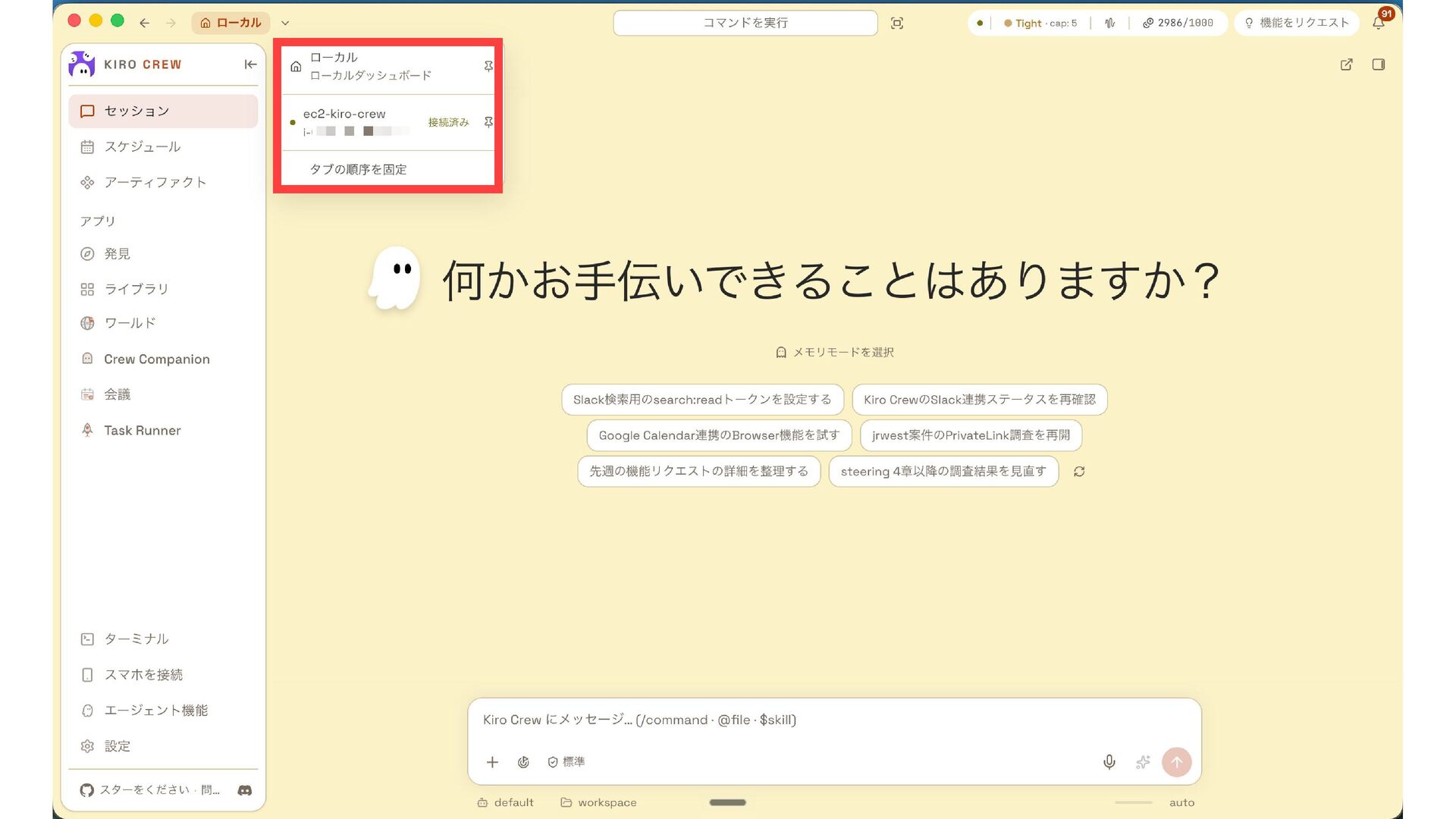Viewport: 1456px width, 819px height.
Task: Click the plus attachment icon
Action: 492,762
